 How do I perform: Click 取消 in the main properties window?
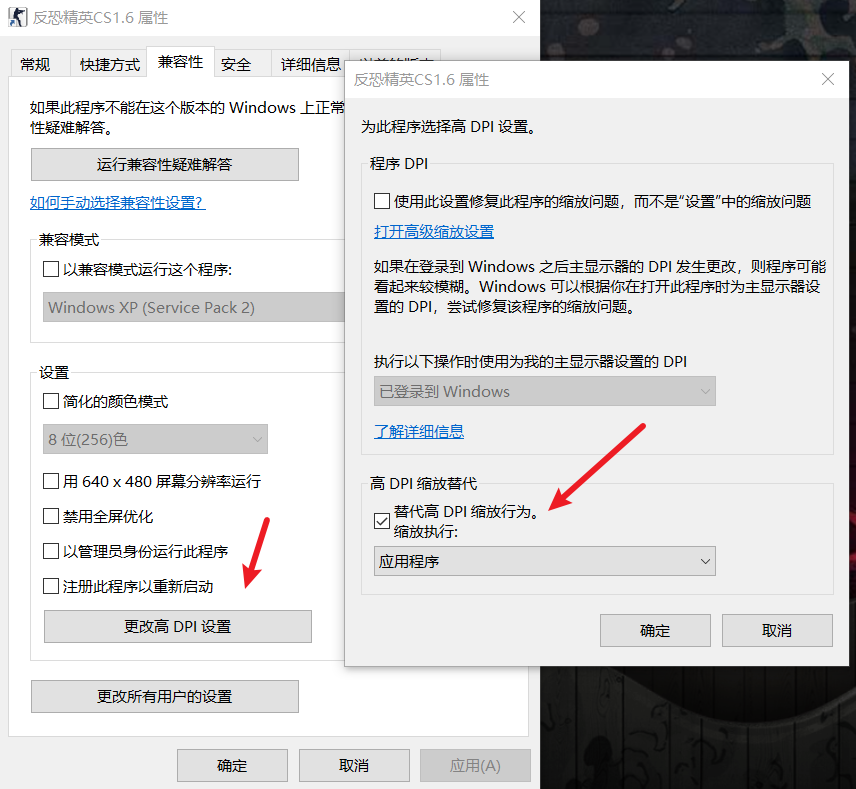[354, 766]
